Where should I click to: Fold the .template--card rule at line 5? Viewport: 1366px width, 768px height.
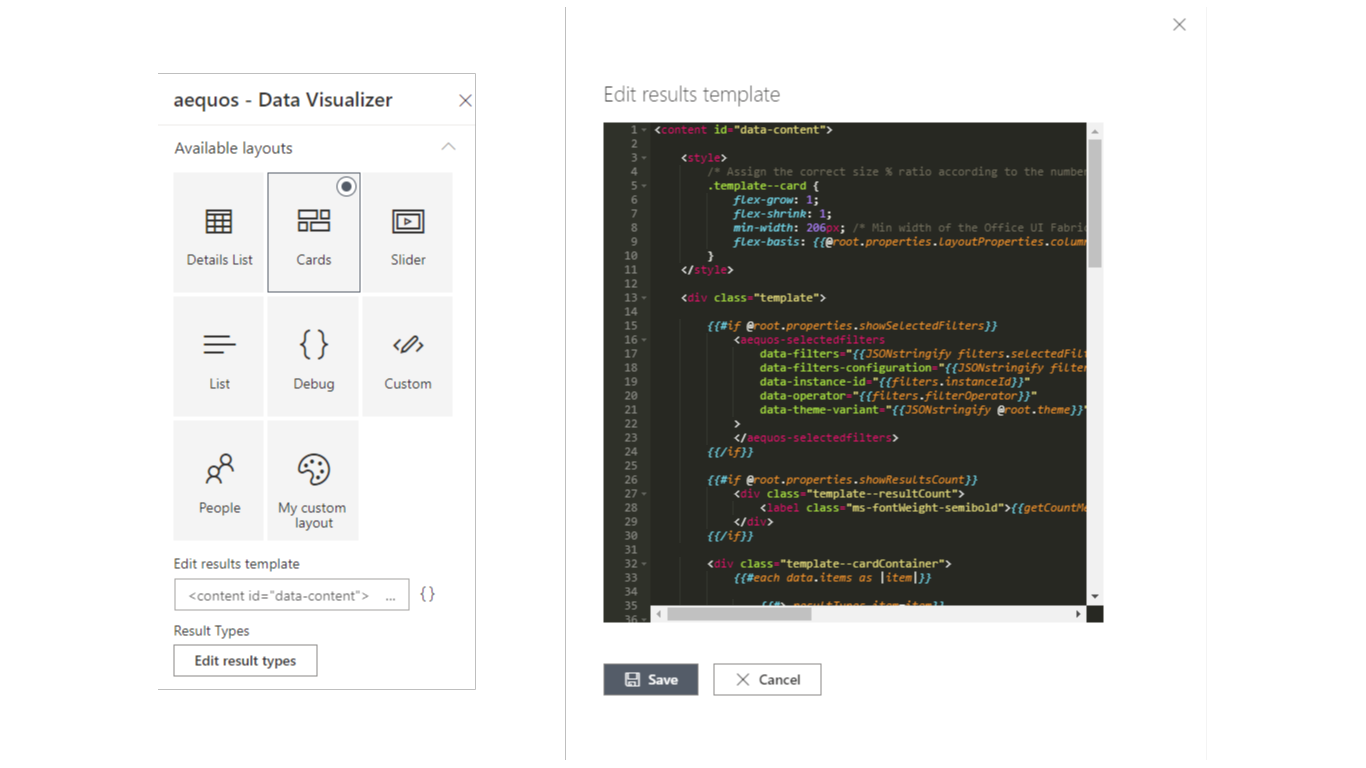point(644,186)
